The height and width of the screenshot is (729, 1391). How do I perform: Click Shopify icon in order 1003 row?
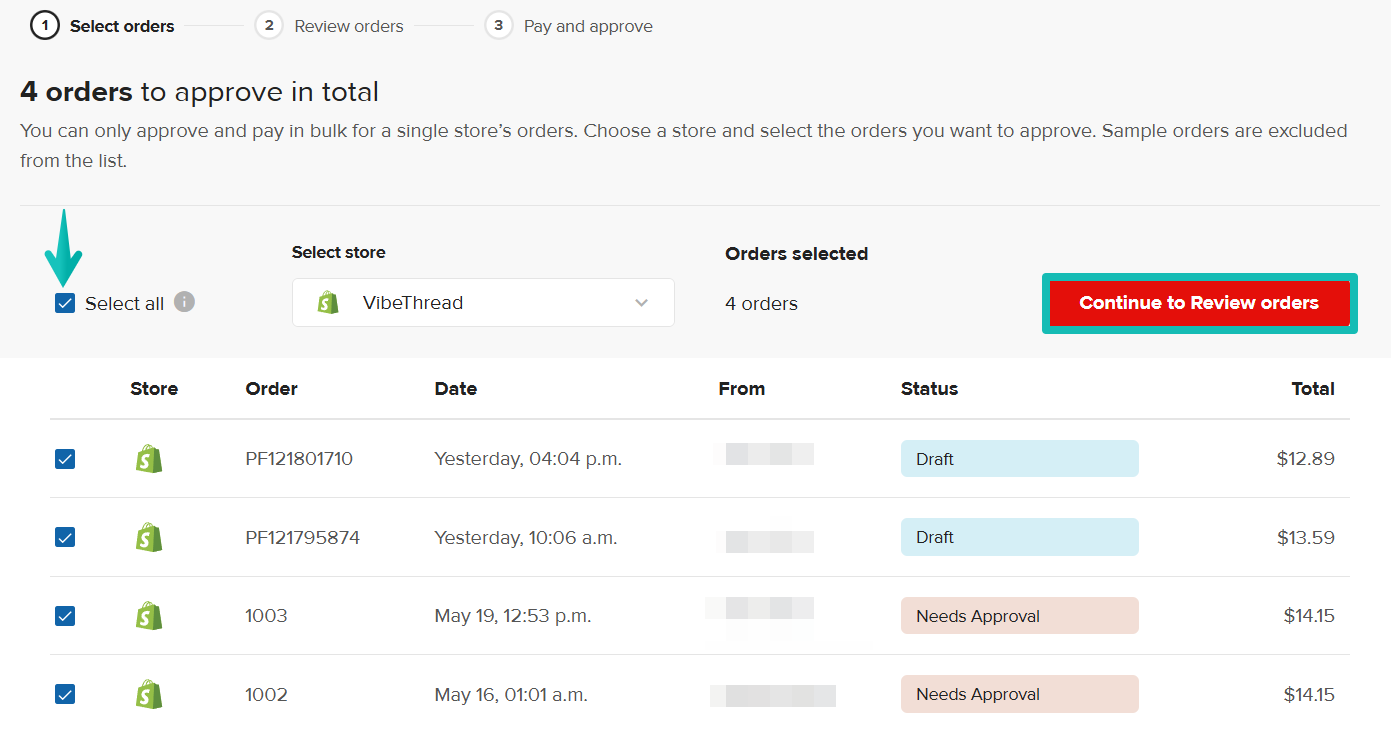(x=149, y=616)
